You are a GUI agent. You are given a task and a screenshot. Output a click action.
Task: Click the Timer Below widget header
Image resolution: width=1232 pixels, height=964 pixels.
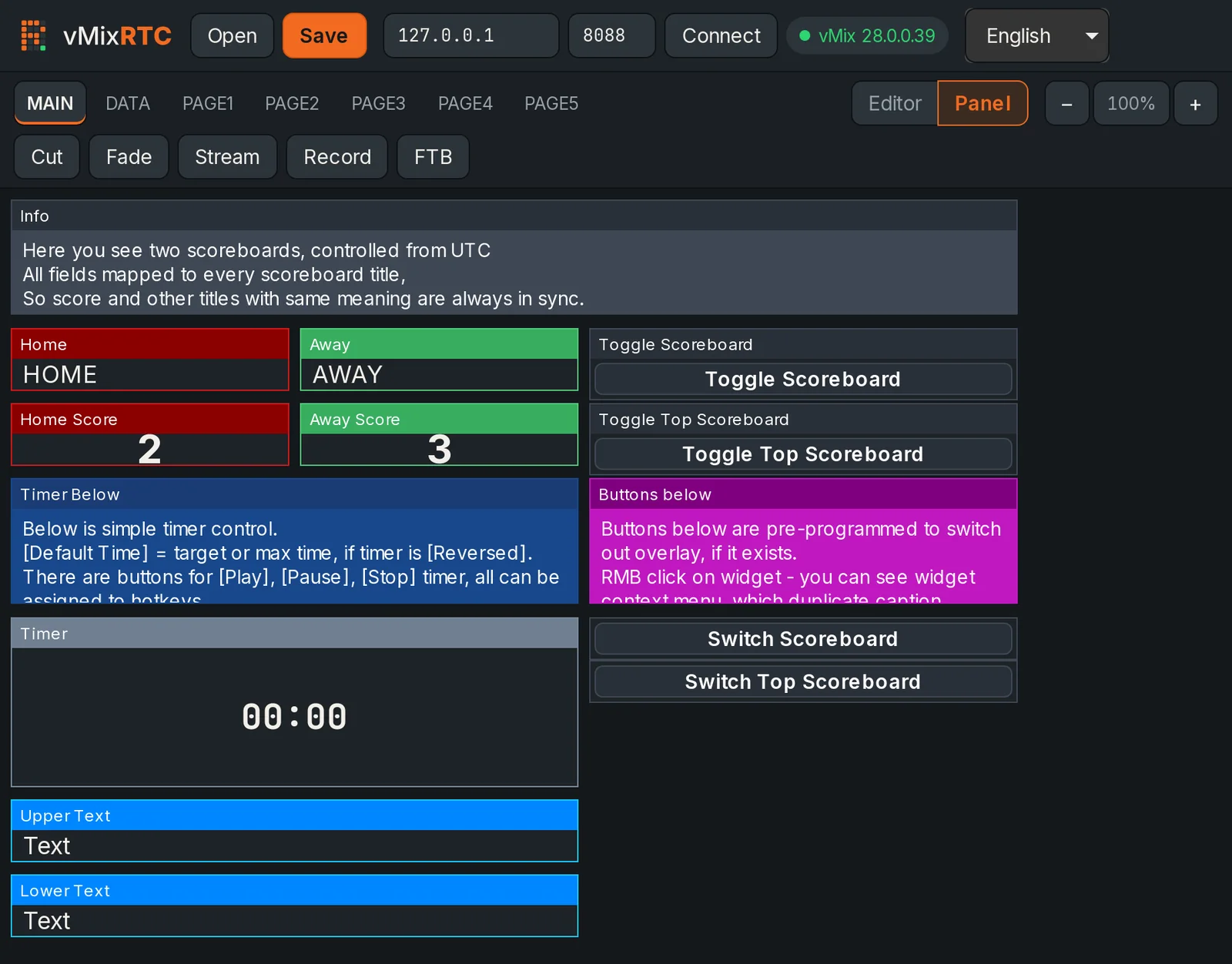pos(294,494)
